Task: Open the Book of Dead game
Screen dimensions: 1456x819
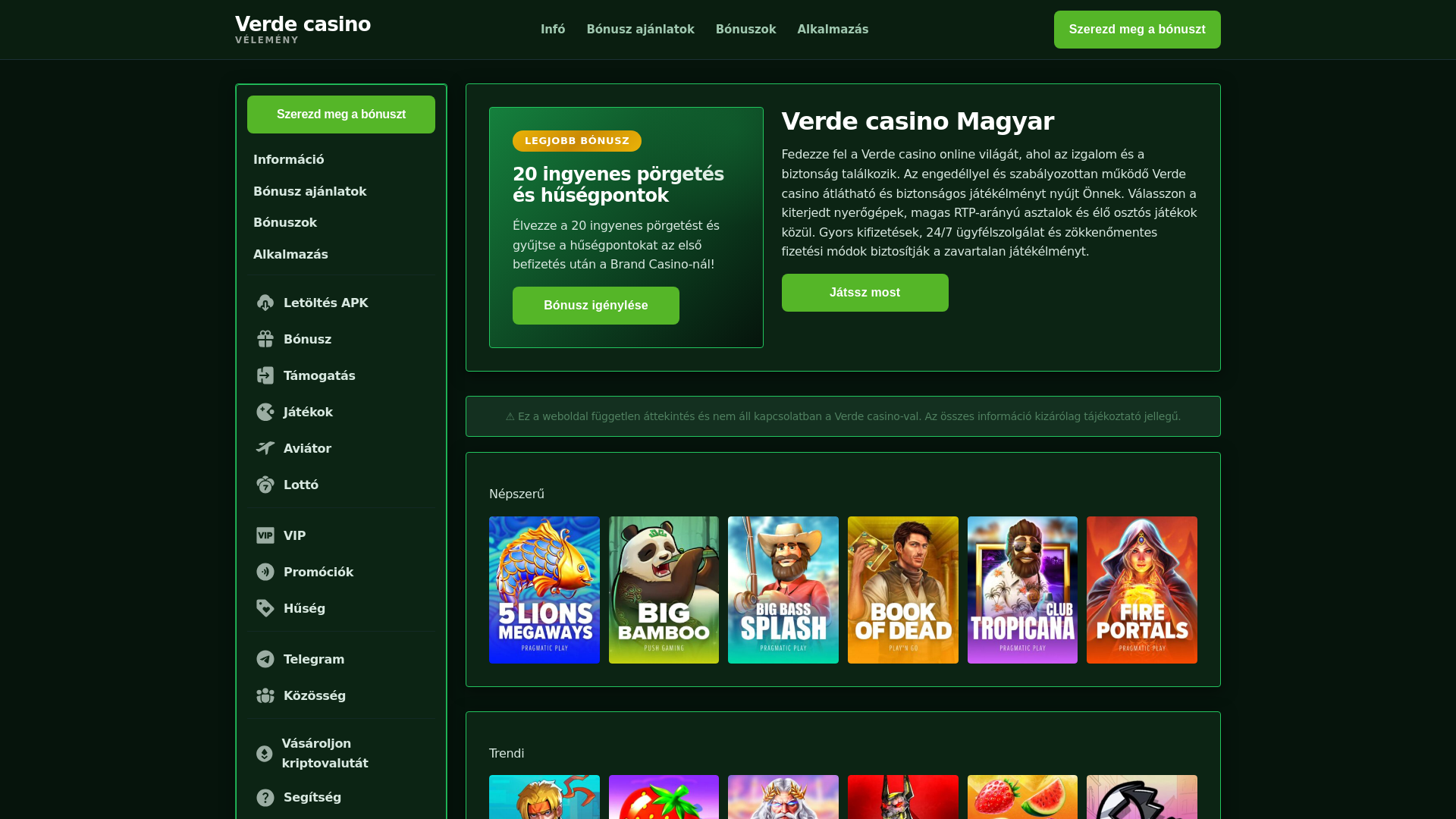Action: (x=903, y=590)
